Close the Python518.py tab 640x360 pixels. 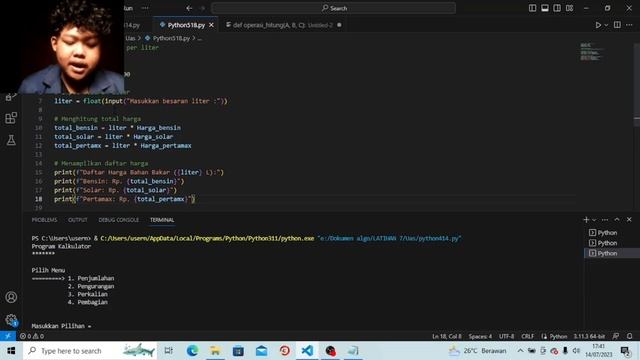(211, 25)
